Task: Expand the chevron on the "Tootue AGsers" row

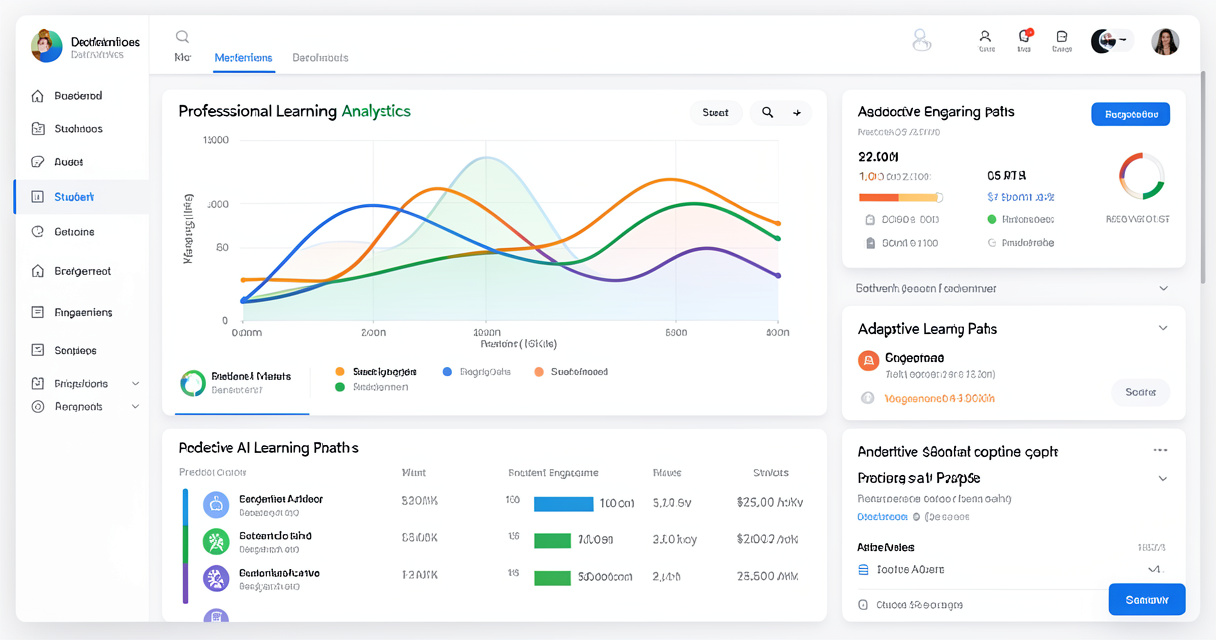Action: pos(1156,569)
